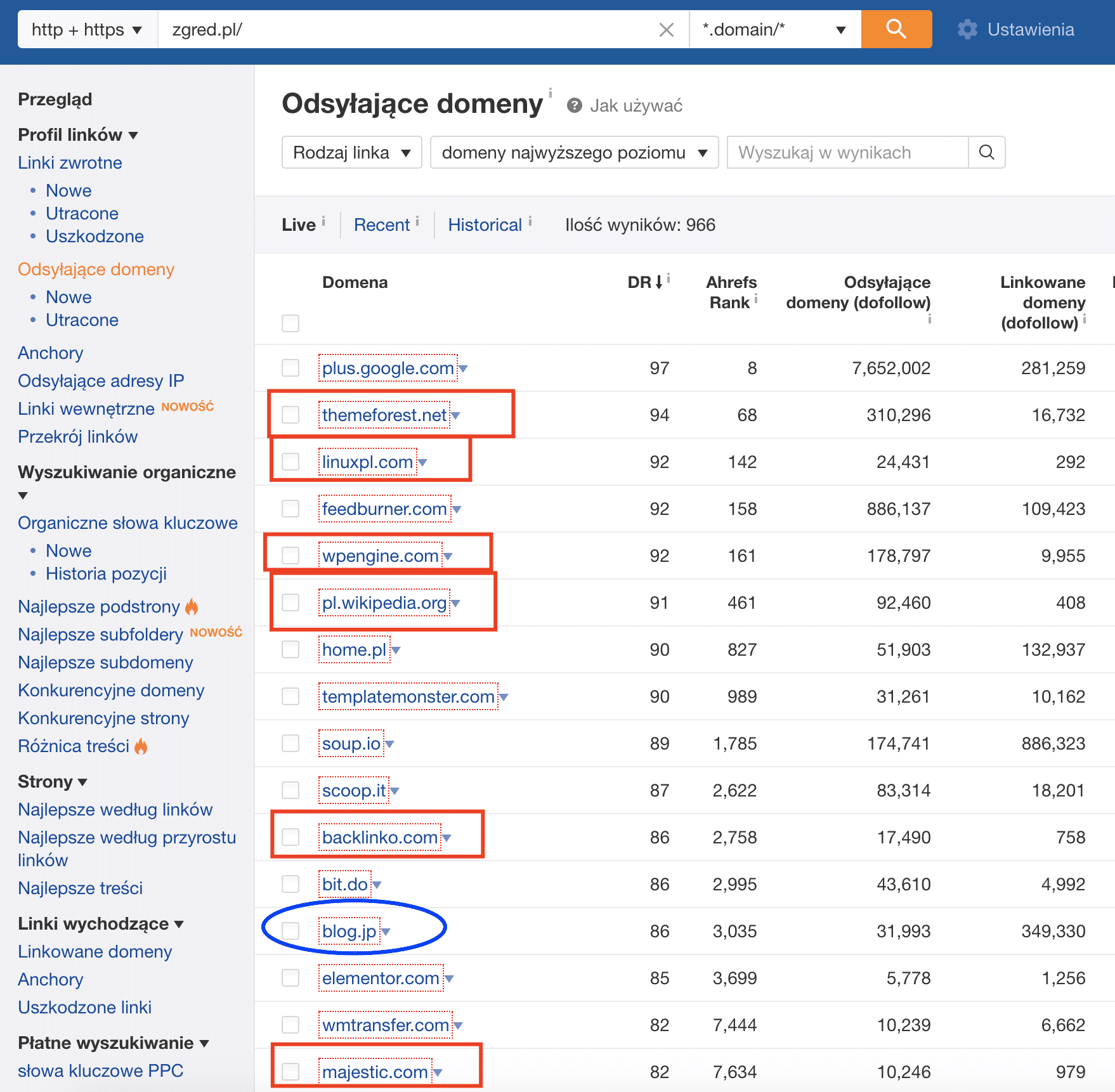Click the Jak używać help question icon
The height and width of the screenshot is (1092, 1115).
[x=575, y=105]
